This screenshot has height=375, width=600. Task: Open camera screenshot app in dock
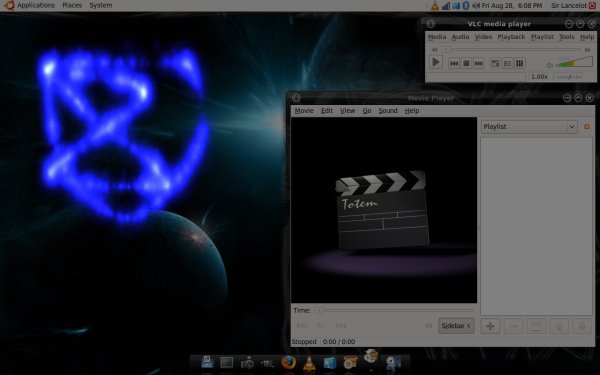247,362
